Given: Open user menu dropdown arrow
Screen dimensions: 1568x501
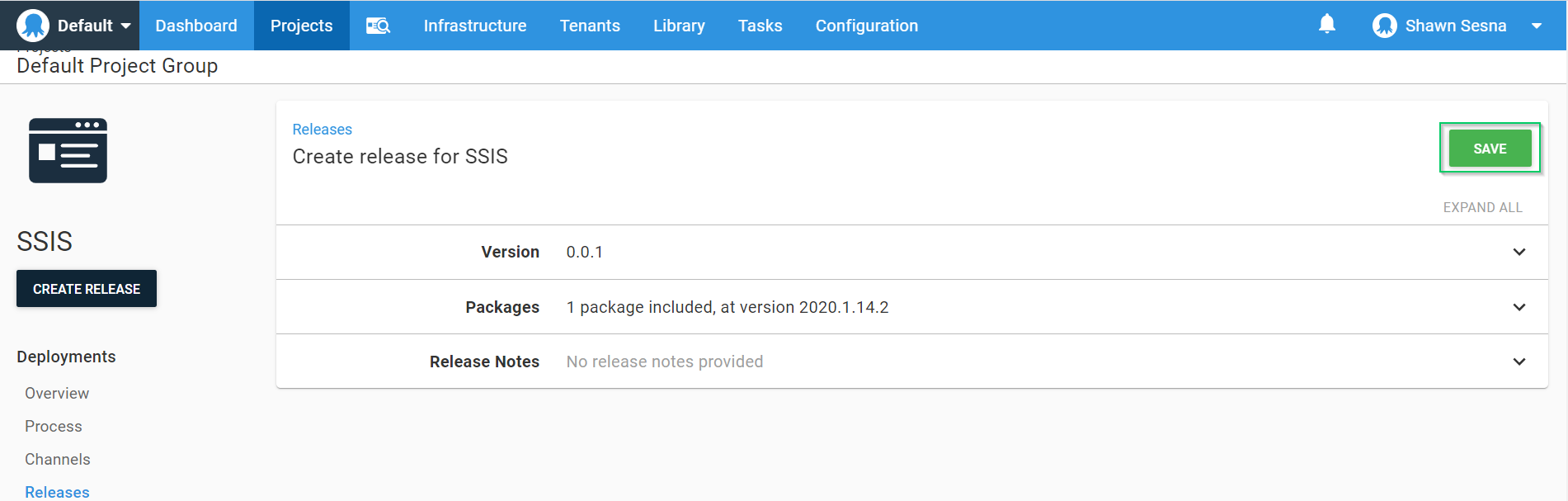Looking at the screenshot, I should 1536,26.
